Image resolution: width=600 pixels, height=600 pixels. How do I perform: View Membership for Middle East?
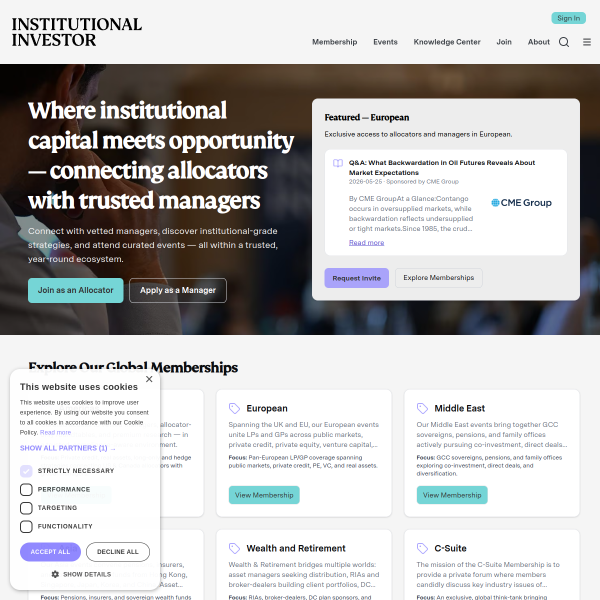pyautogui.click(x=452, y=495)
